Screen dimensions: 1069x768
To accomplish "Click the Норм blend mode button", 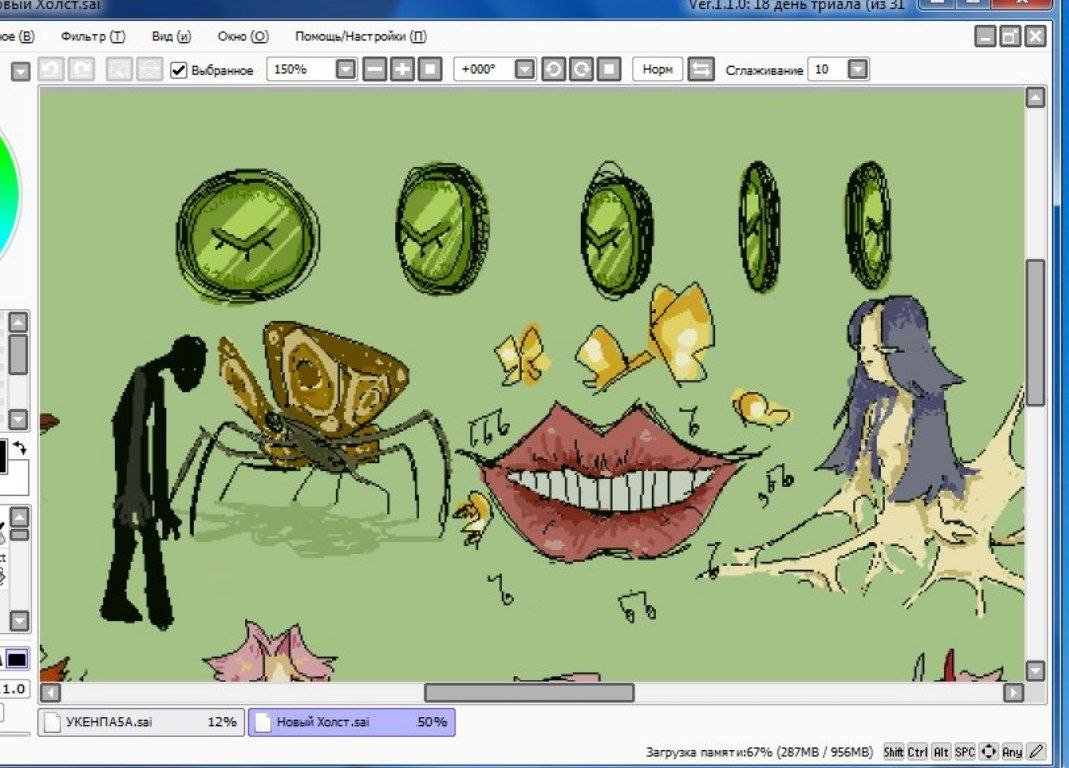I will click(657, 70).
